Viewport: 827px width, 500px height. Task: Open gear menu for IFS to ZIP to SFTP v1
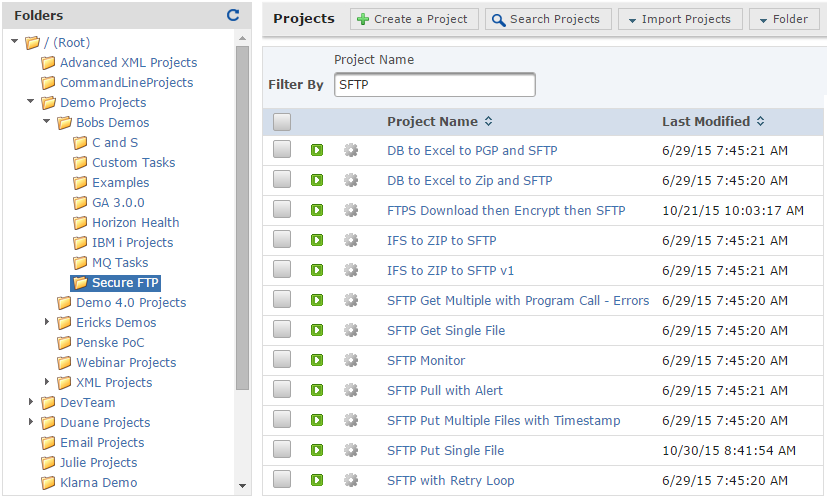click(350, 271)
